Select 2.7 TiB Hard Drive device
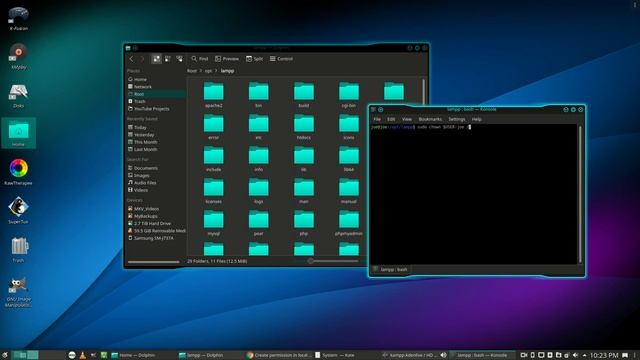 pos(156,224)
